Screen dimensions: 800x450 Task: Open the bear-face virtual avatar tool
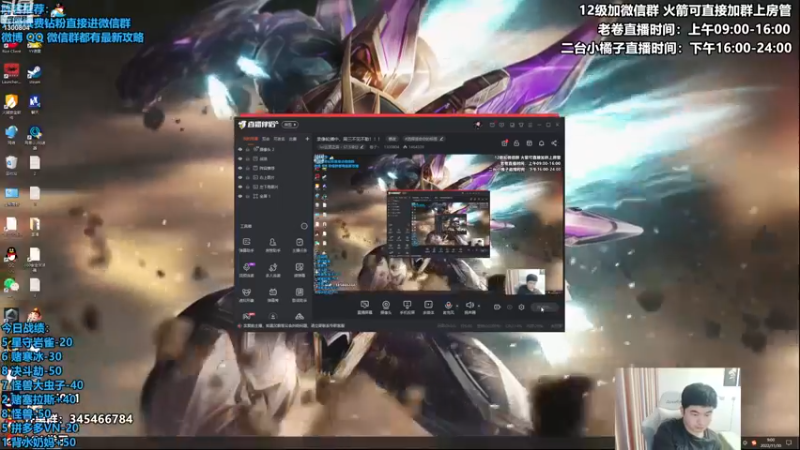pos(246,294)
